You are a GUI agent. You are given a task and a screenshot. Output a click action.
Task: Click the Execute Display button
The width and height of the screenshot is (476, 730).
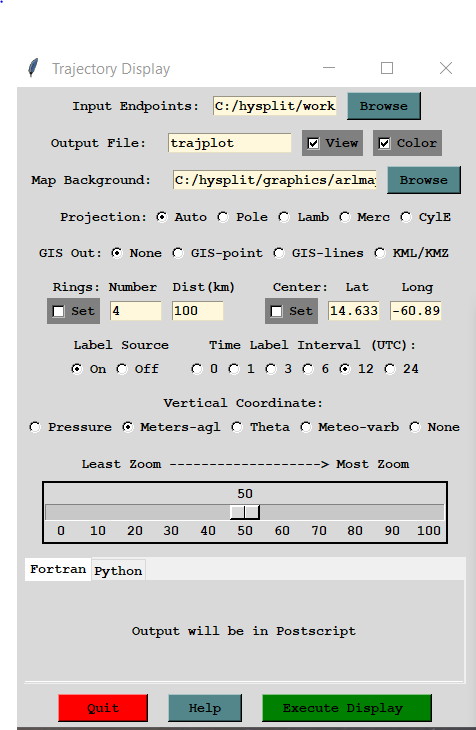pos(347,708)
